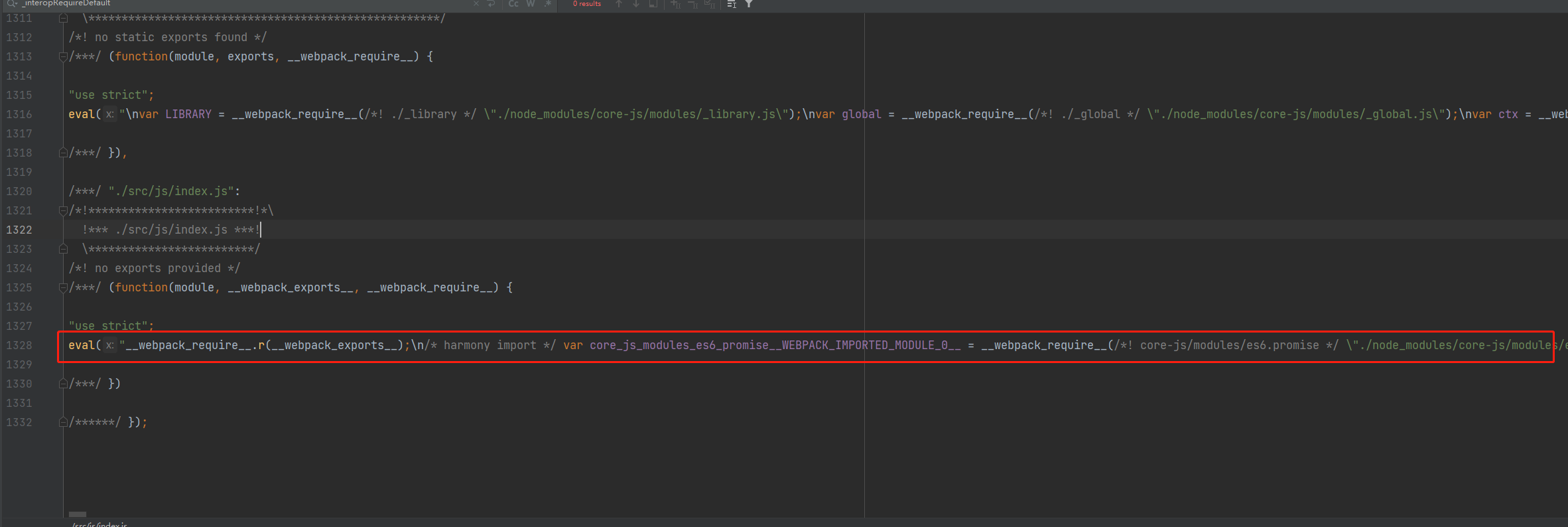Click '"use strict";' on line 1315
The height and width of the screenshot is (527, 1568).
[111, 95]
